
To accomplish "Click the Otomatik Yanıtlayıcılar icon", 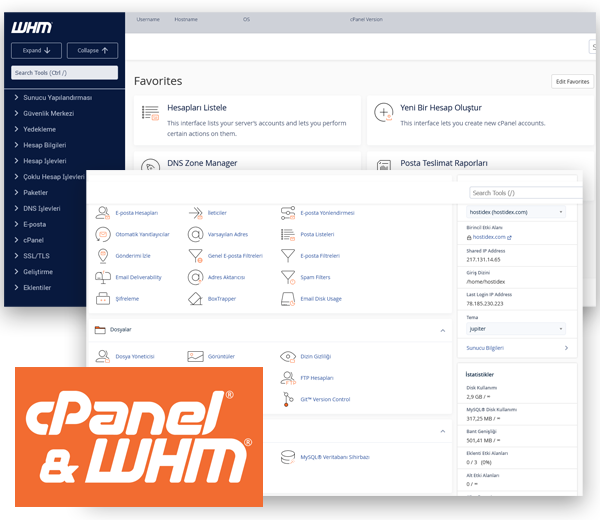I will pos(103,234).
